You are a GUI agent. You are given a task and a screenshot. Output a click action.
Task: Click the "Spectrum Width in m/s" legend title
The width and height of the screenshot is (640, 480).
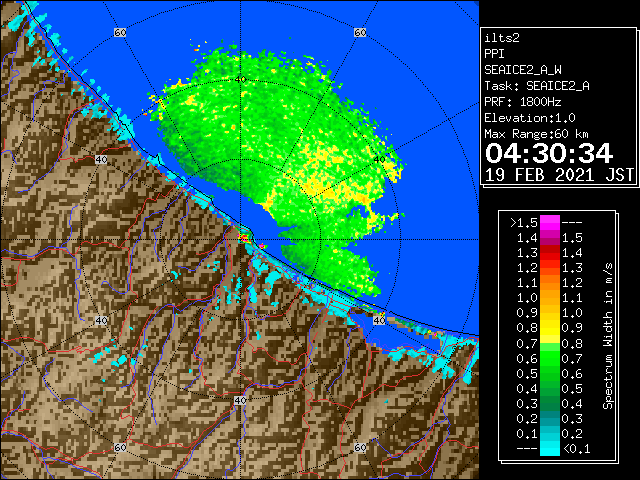pyautogui.click(x=608, y=336)
